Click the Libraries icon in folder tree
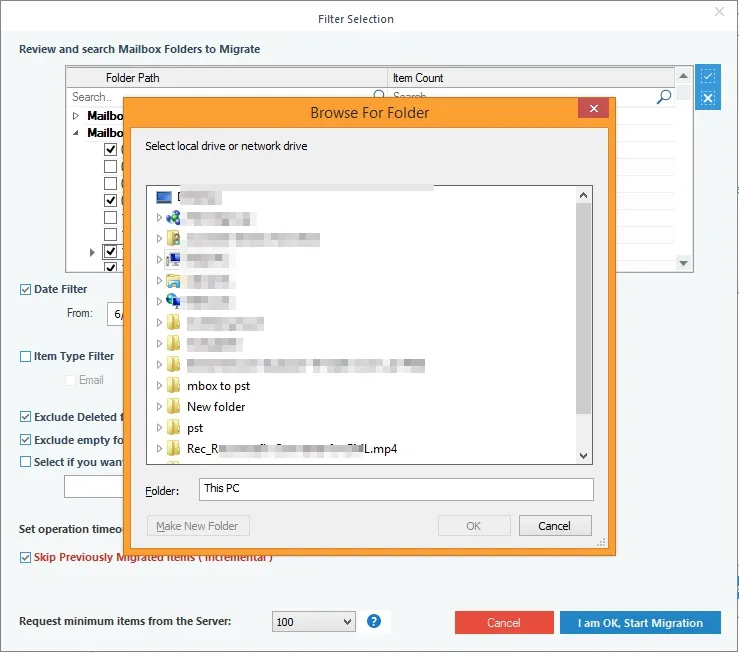 pos(173,281)
